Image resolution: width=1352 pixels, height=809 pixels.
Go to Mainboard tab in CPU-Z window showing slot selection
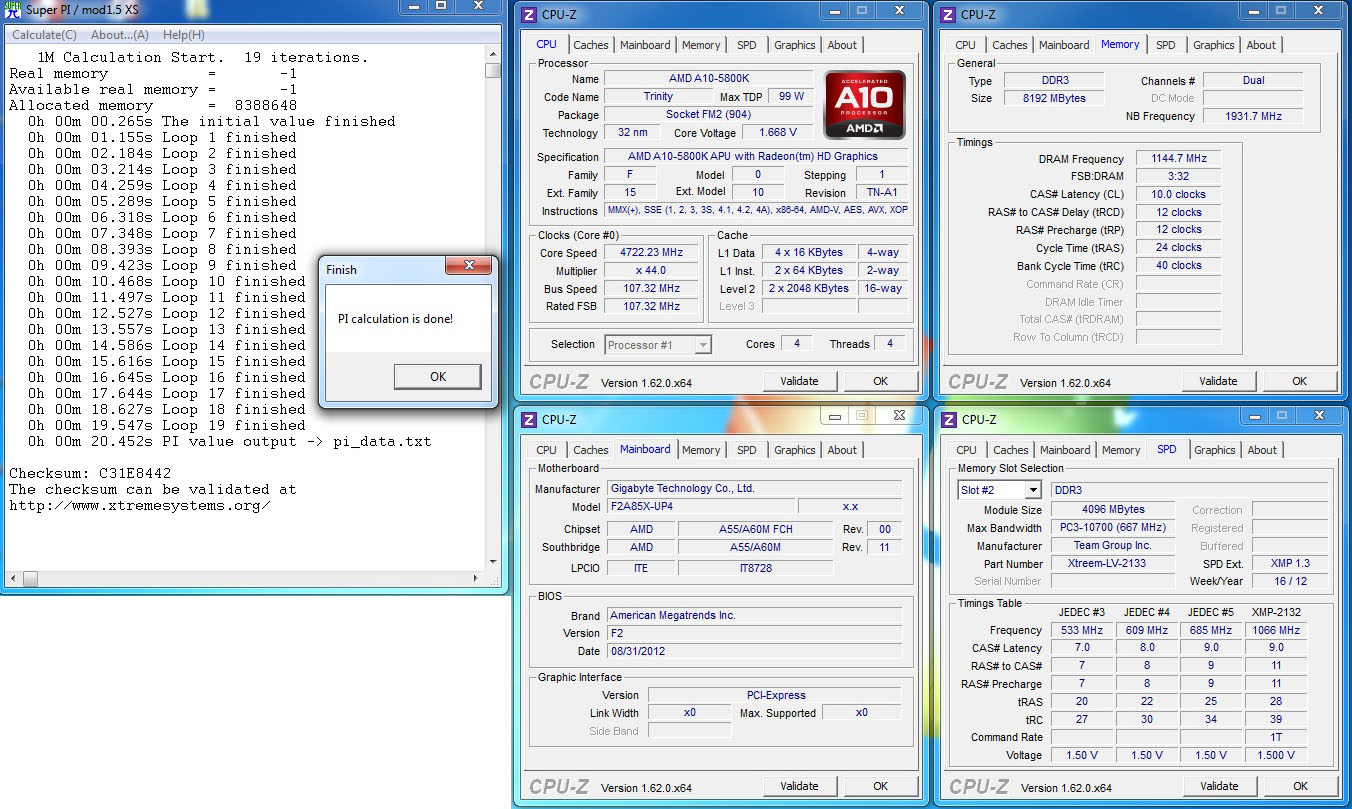[1065, 450]
